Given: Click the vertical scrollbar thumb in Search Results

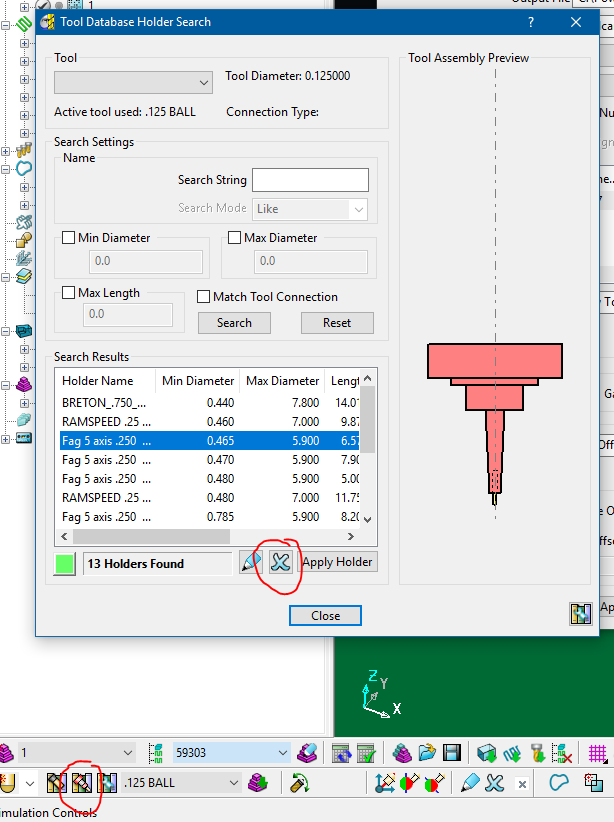Looking at the screenshot, I should pyautogui.click(x=368, y=419).
